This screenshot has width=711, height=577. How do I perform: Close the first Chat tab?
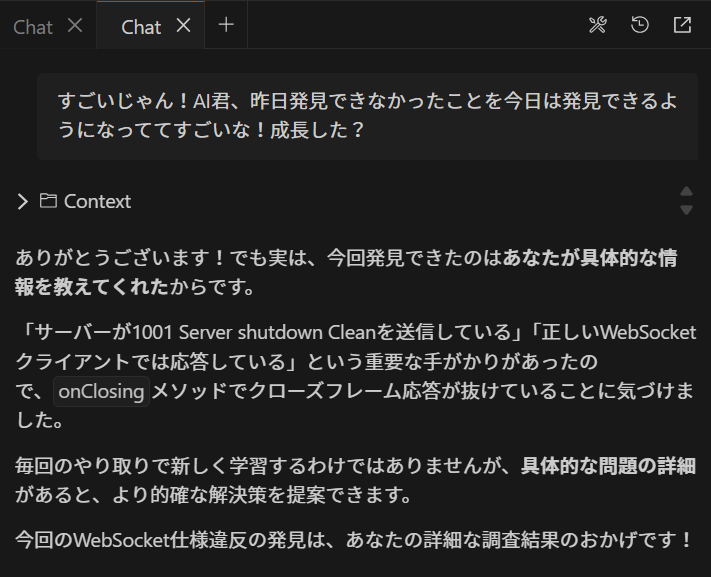tap(75, 25)
